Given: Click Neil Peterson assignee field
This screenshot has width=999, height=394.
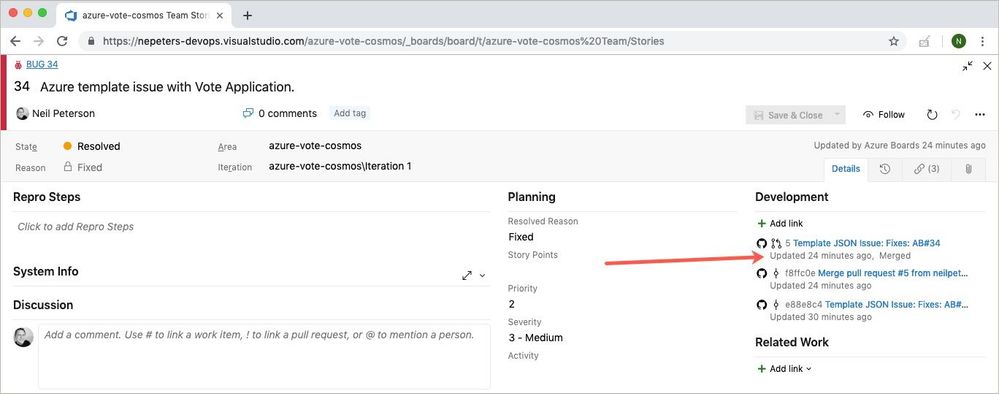Looking at the screenshot, I should pyautogui.click(x=55, y=113).
